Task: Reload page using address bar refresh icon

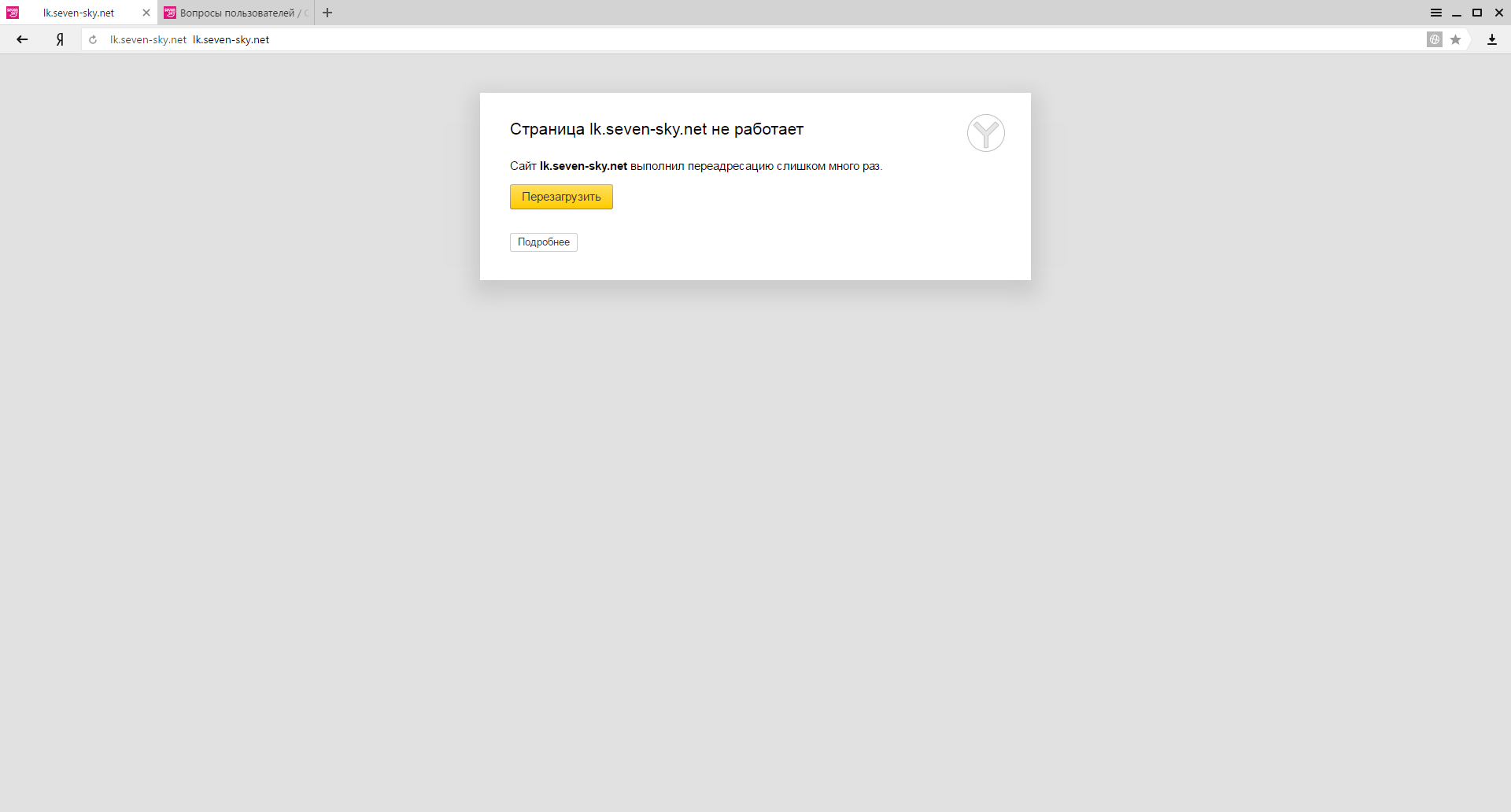Action: pyautogui.click(x=93, y=39)
